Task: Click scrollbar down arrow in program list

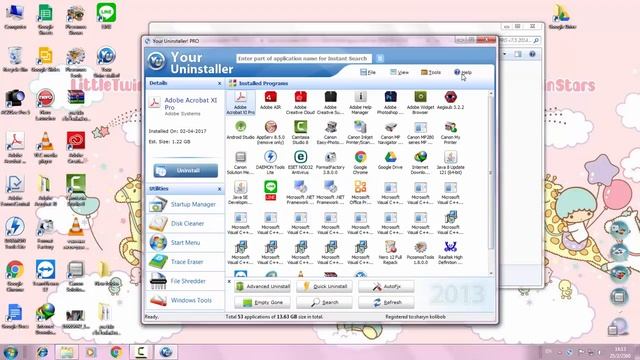Action: coord(491,273)
